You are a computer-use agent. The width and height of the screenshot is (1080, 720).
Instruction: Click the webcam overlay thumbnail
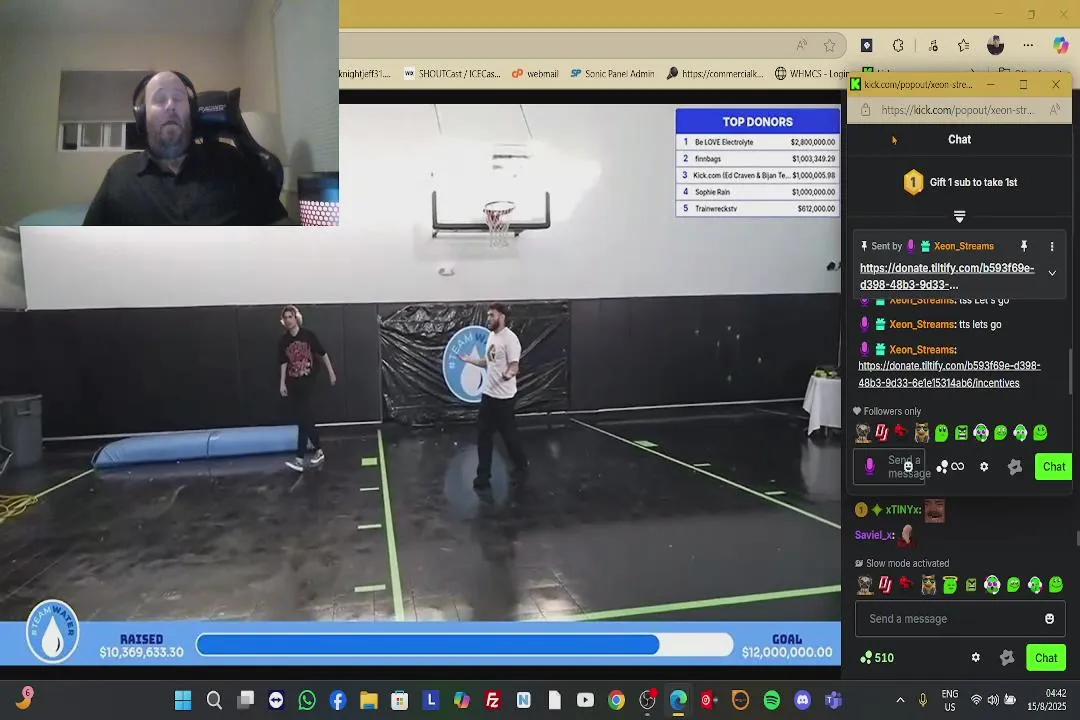tap(169, 112)
